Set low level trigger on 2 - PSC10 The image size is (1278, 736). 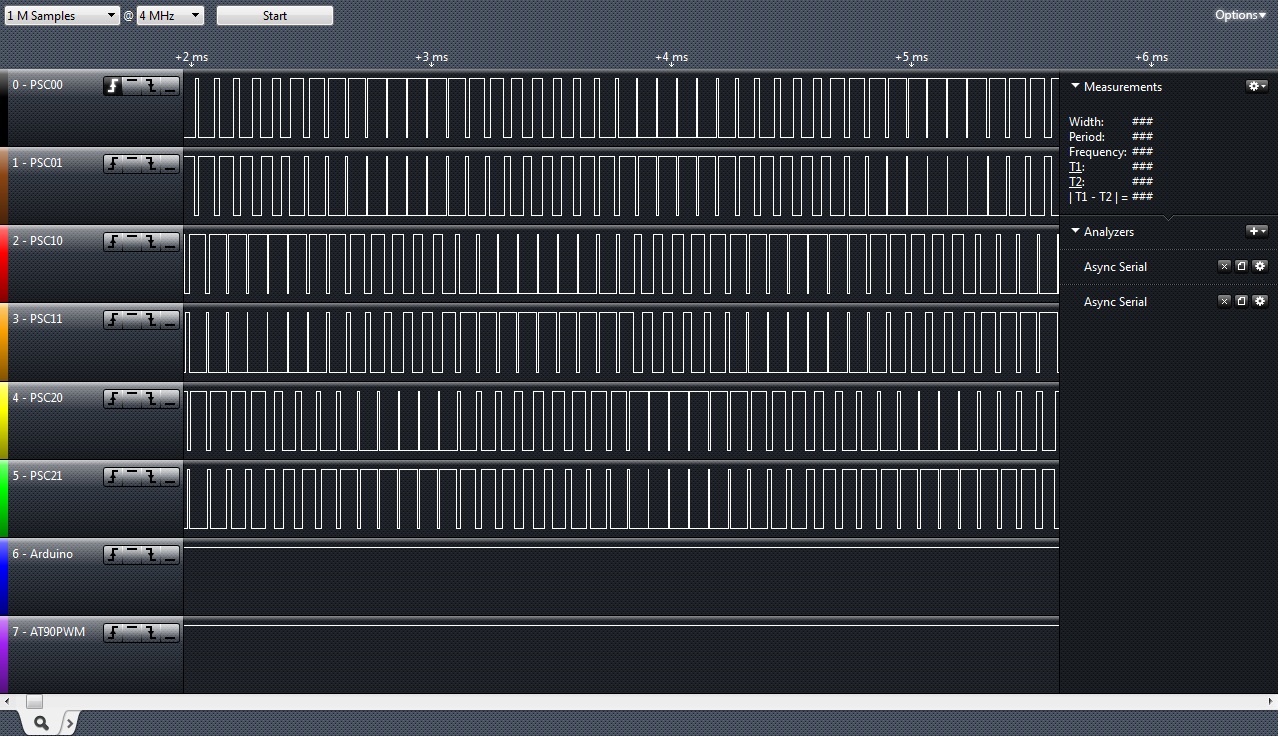coord(170,242)
